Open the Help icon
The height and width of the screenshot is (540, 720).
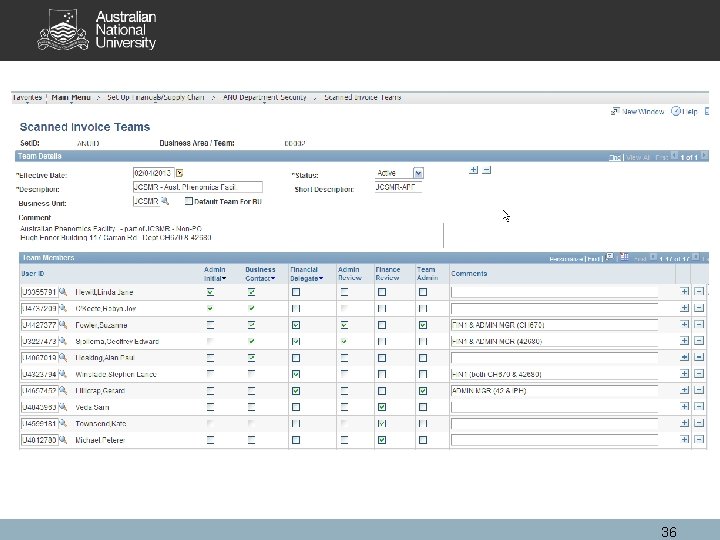(675, 111)
